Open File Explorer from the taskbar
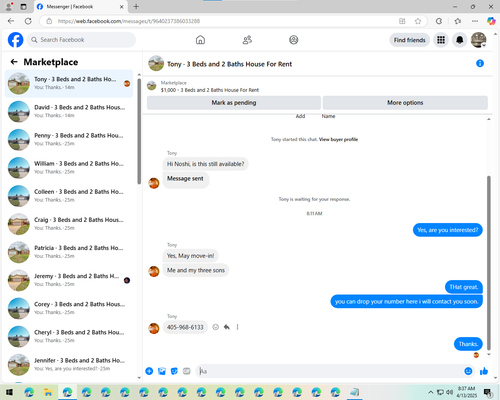 point(48,392)
